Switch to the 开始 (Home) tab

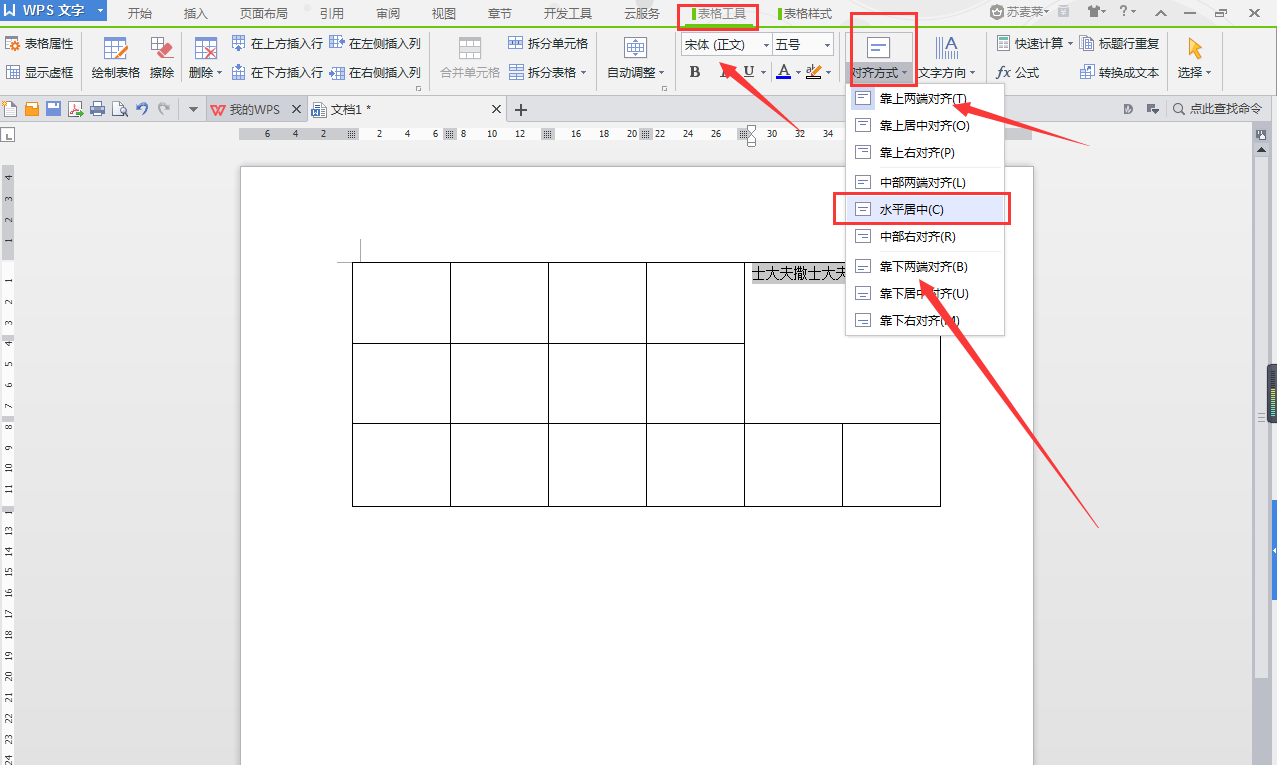pos(140,14)
